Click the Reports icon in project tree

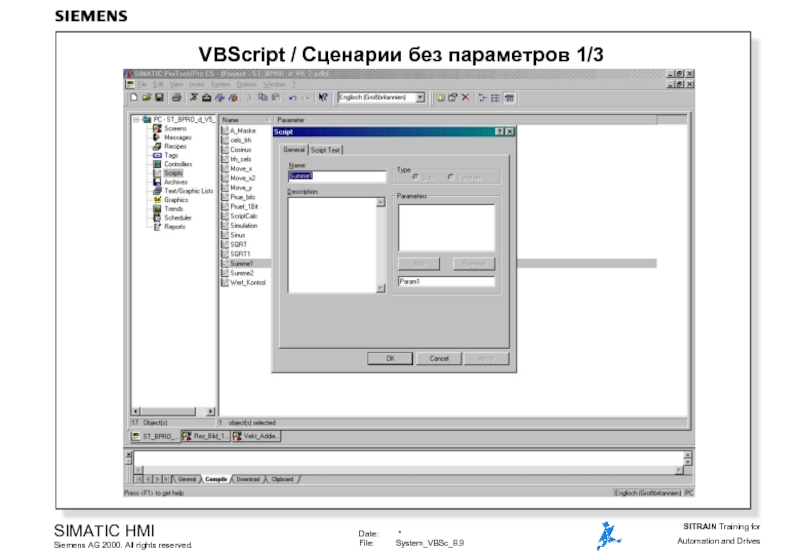pos(157,227)
